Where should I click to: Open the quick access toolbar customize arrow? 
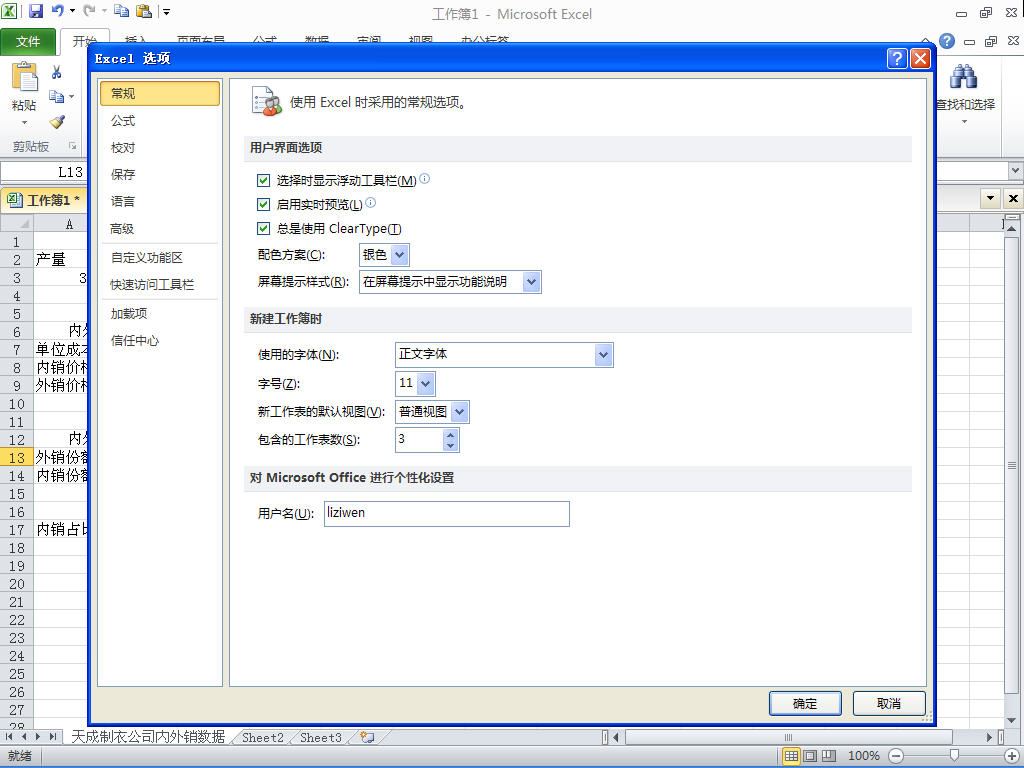click(167, 12)
